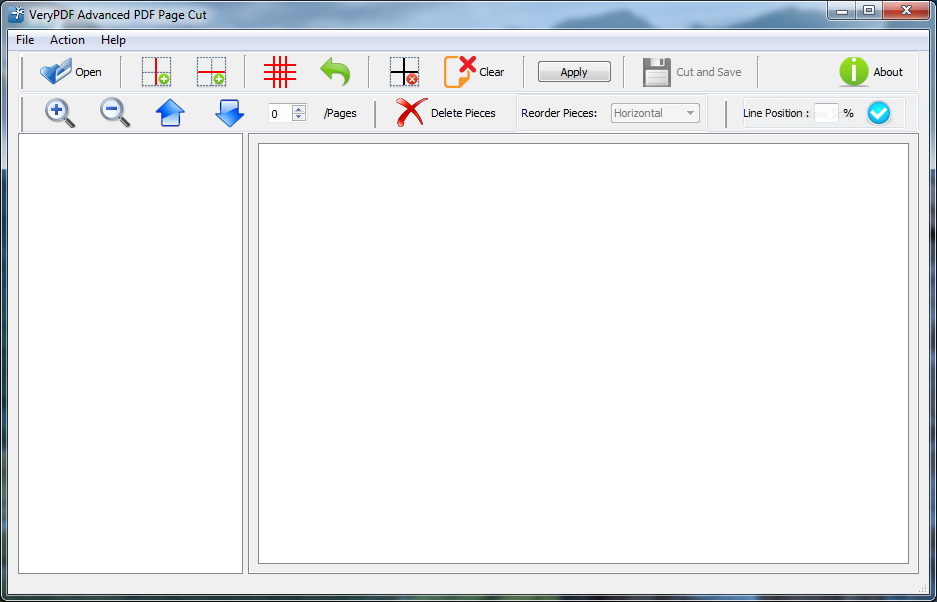The height and width of the screenshot is (602, 937).
Task: Go to next page with down arrow
Action: 229,113
